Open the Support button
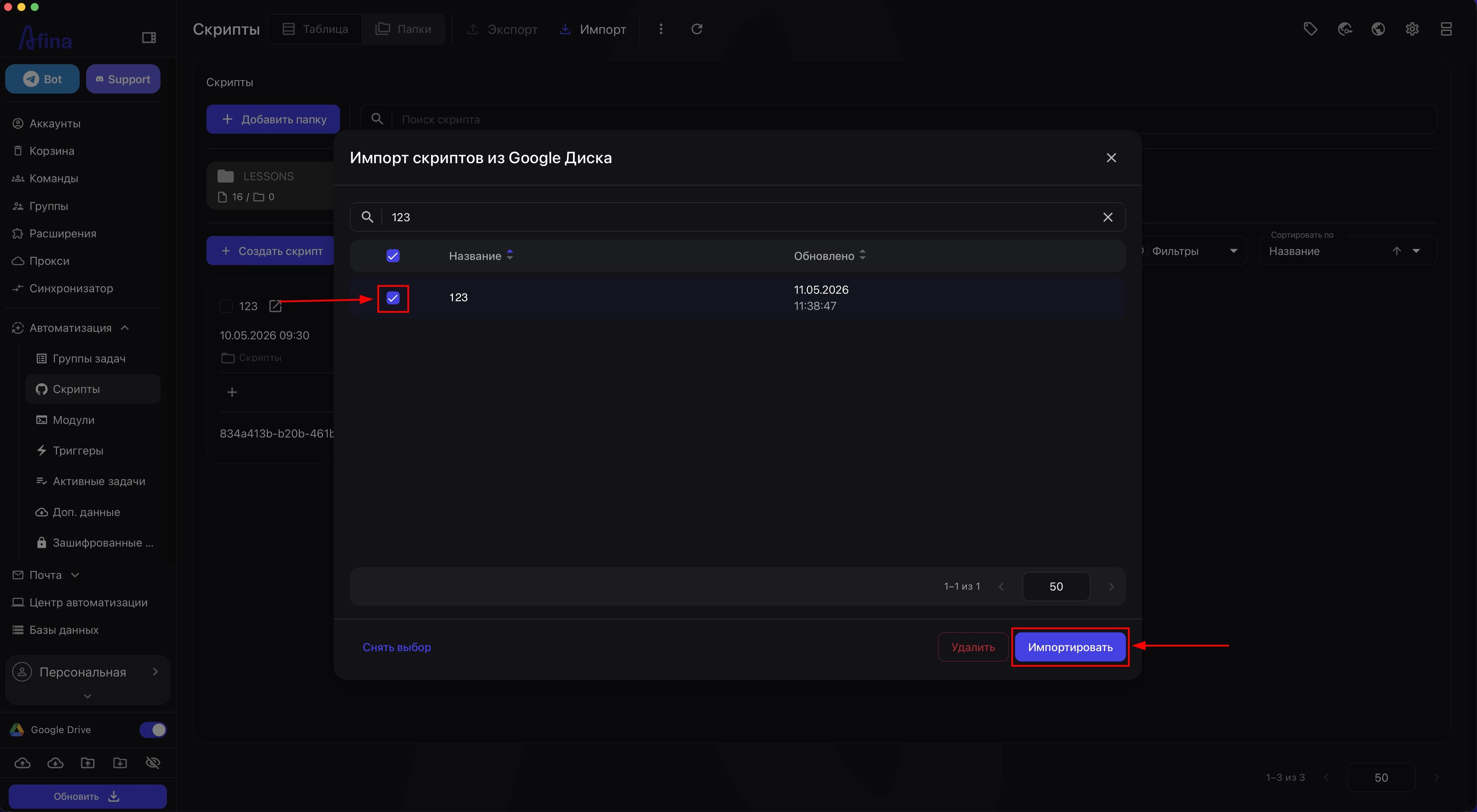The height and width of the screenshot is (812, 1477). (x=123, y=79)
